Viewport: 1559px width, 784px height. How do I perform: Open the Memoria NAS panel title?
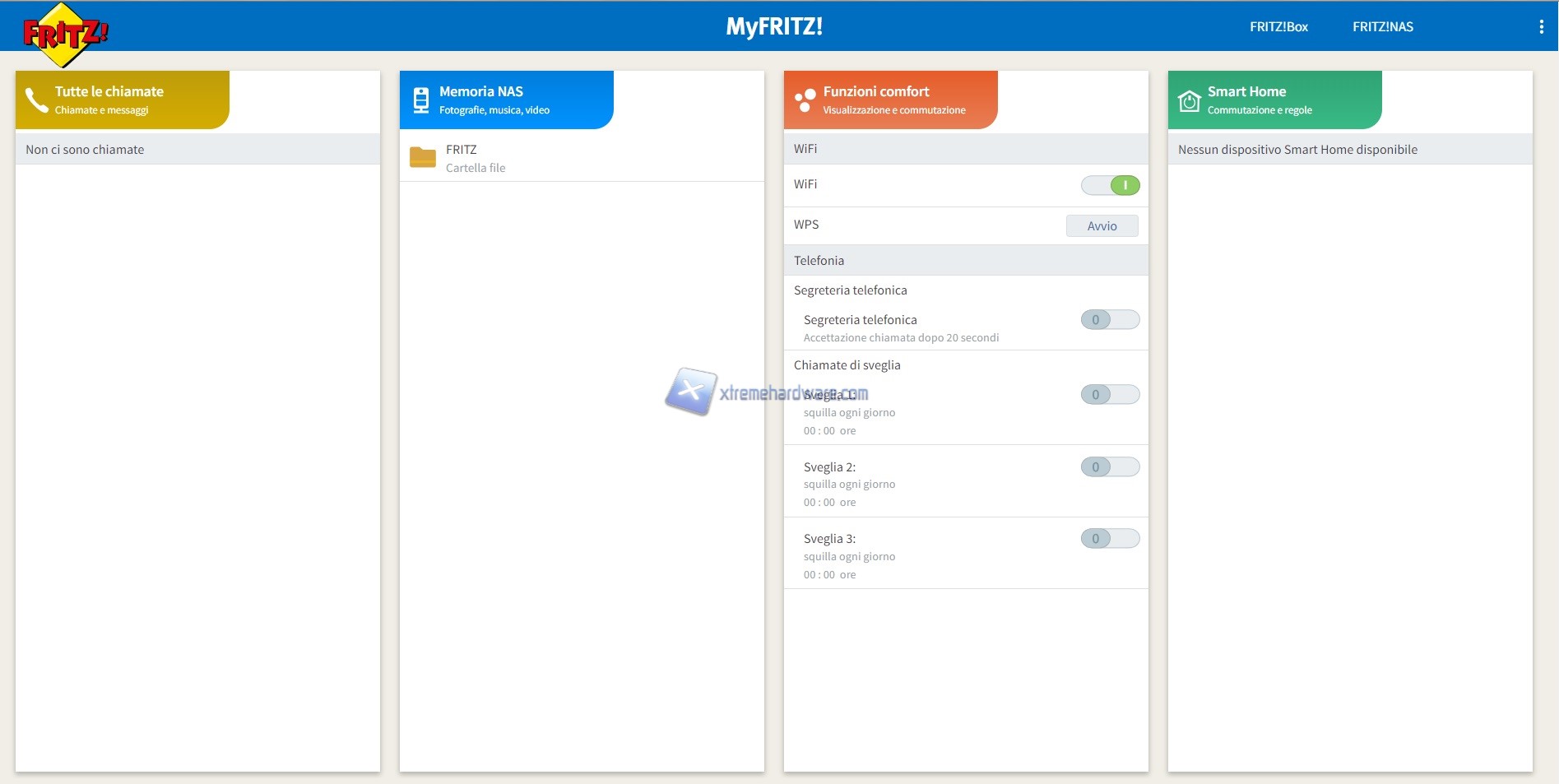click(x=481, y=91)
